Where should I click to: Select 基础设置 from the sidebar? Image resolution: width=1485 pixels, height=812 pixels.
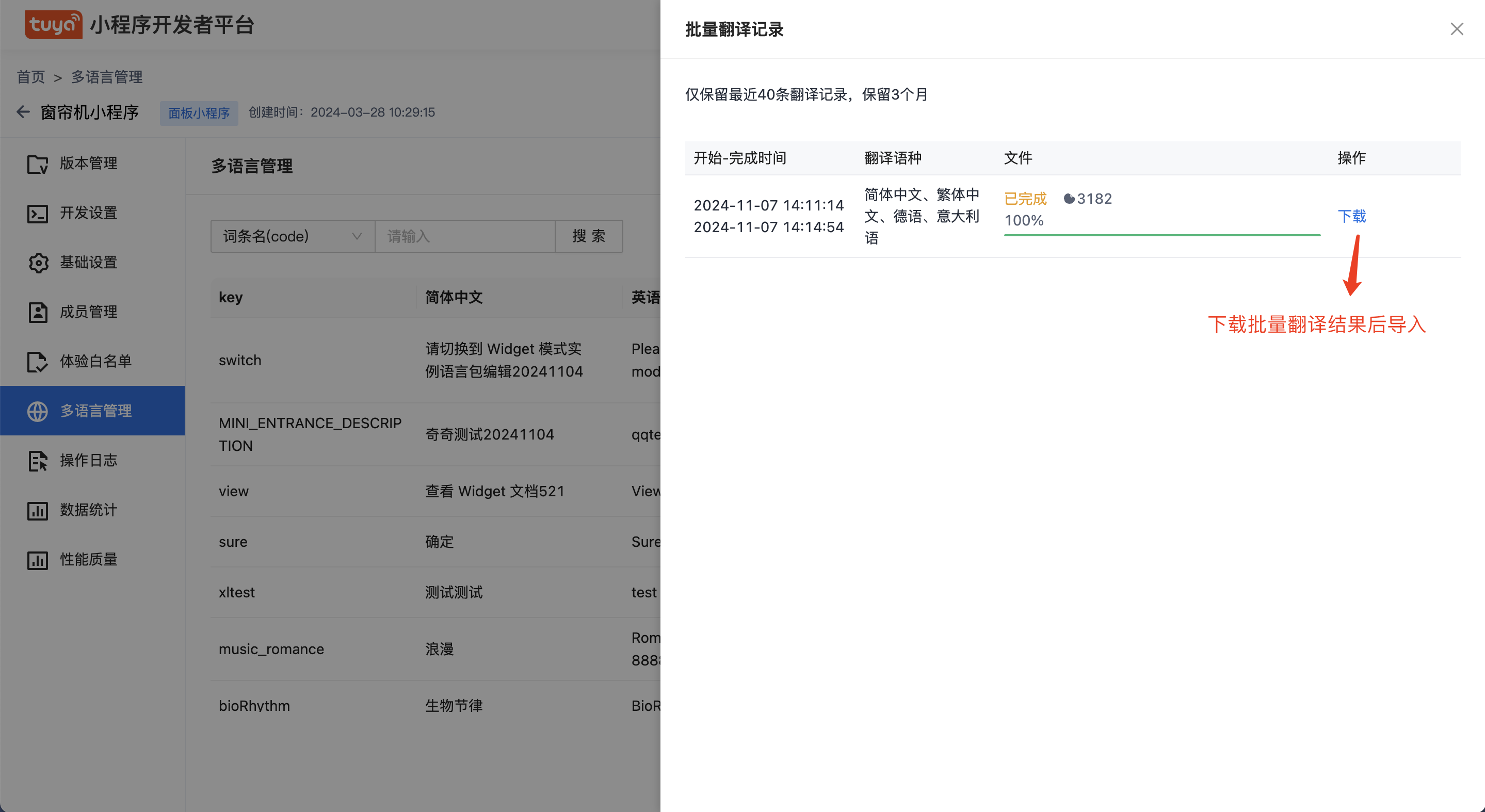[x=92, y=263]
